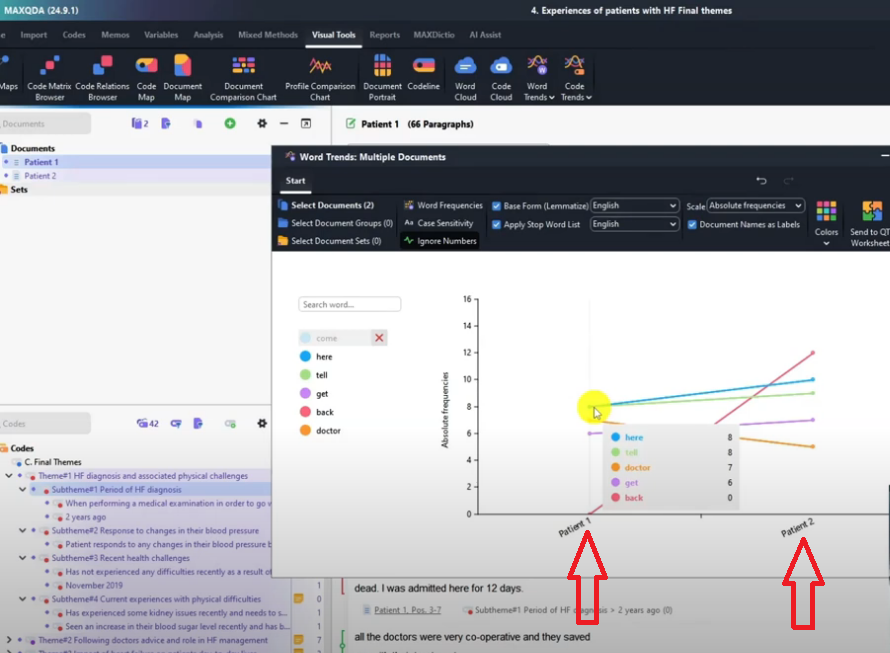Open Documents panel settings gear
The height and width of the screenshot is (653, 890).
[x=262, y=123]
